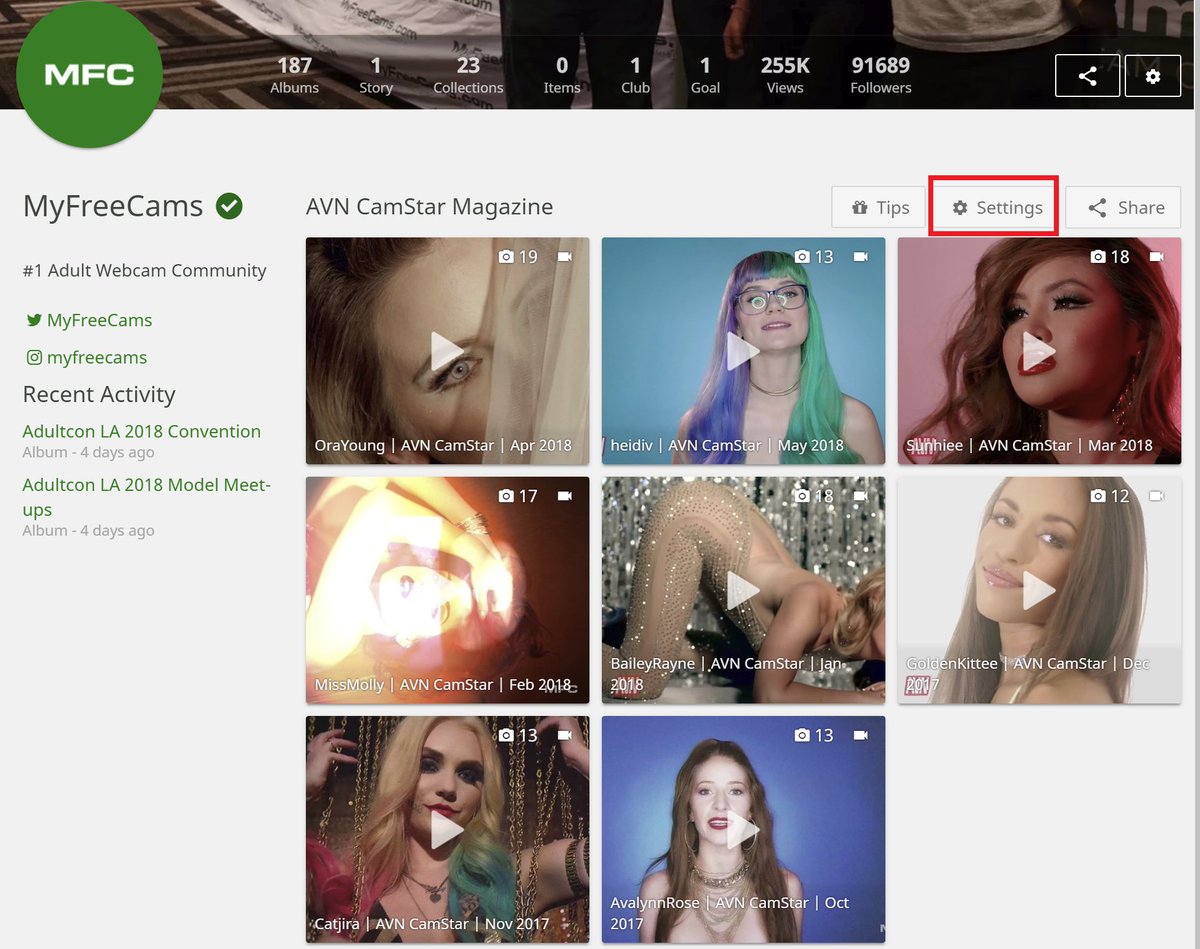Open the OraYoung Apr 2018 album thumbnail
The image size is (1200, 949).
[x=447, y=351]
